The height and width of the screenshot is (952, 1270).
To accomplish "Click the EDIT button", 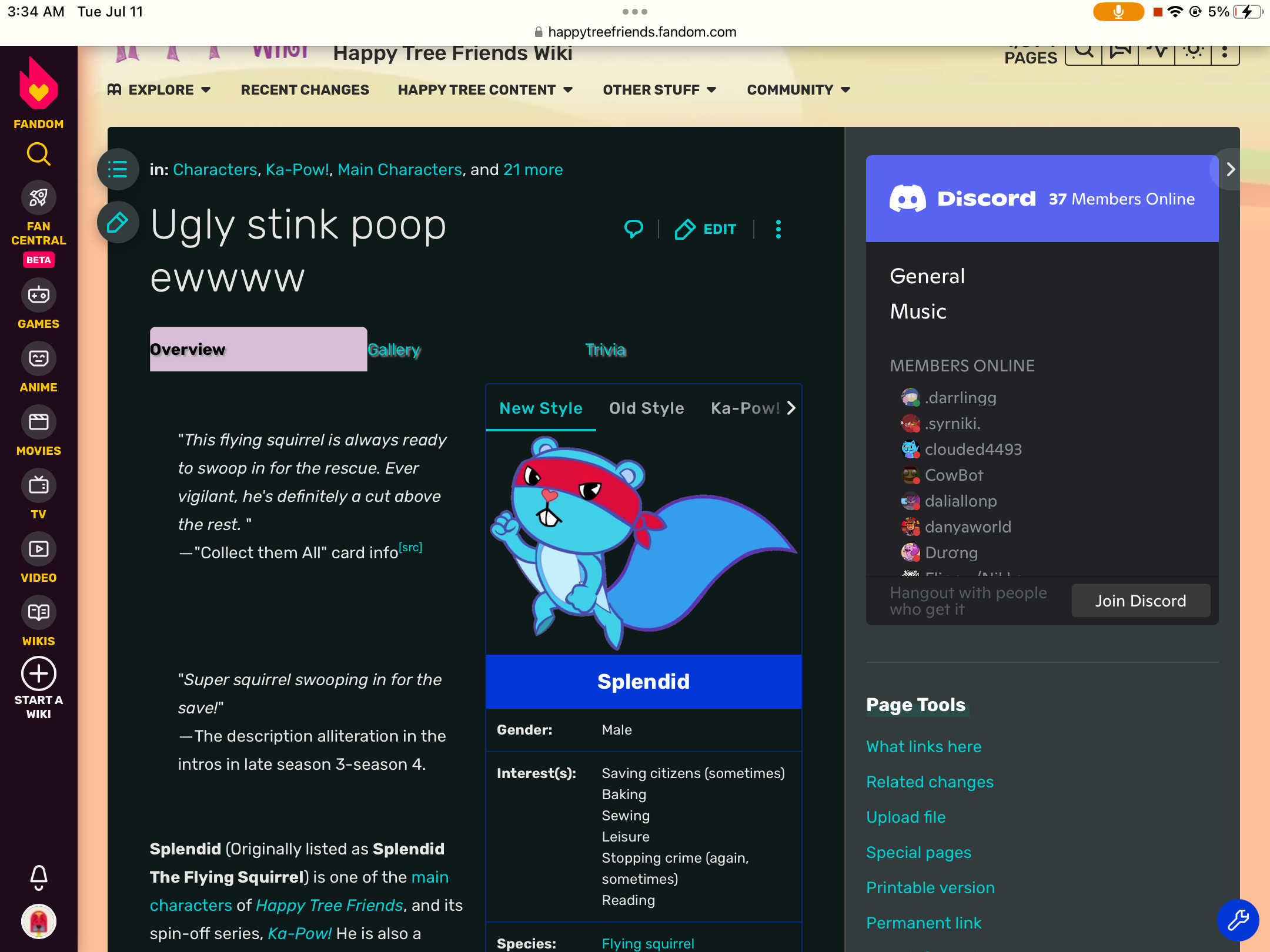I will pos(705,229).
